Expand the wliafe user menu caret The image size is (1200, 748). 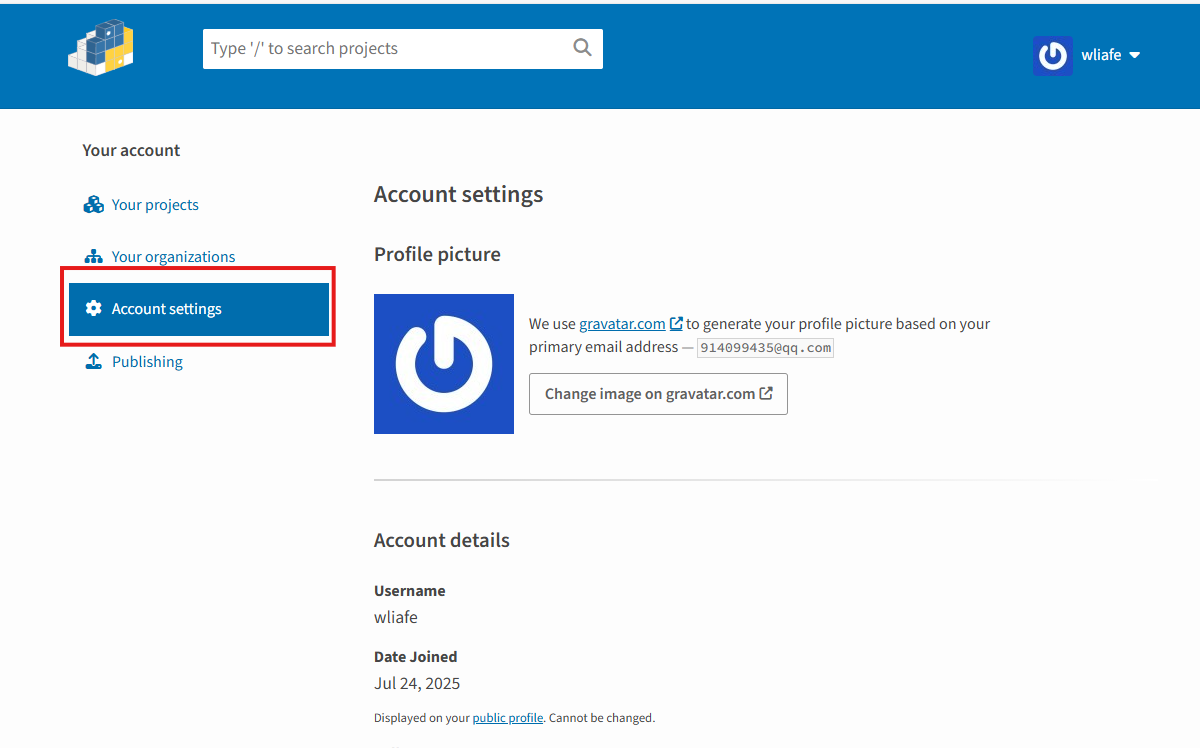(1135, 56)
